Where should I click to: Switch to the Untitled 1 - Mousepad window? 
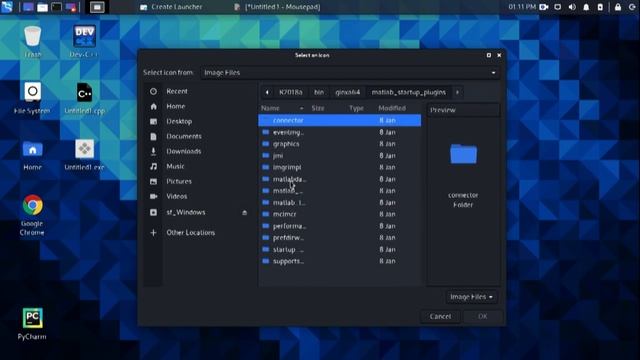pyautogui.click(x=277, y=7)
